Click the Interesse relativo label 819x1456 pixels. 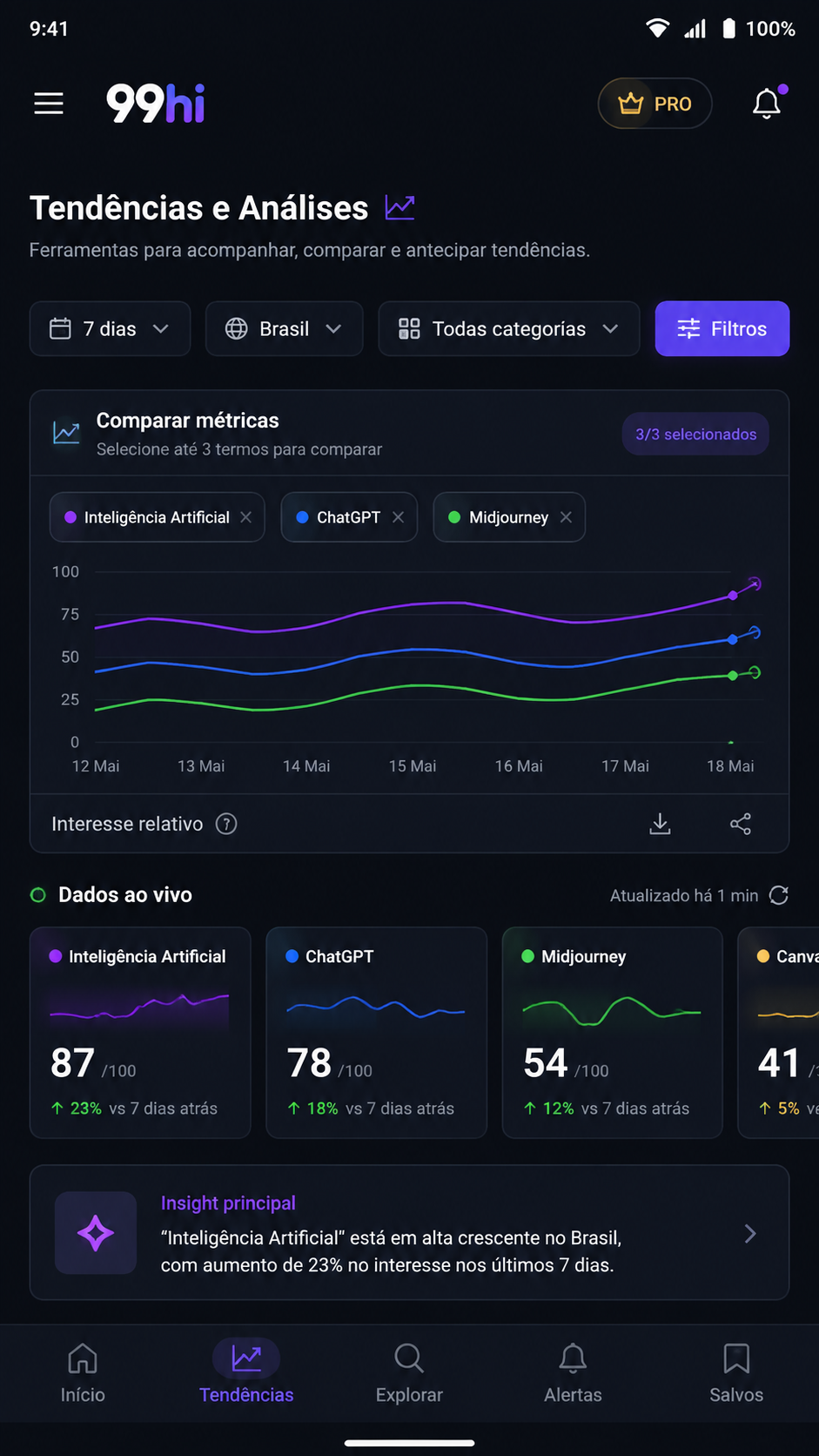click(x=127, y=824)
